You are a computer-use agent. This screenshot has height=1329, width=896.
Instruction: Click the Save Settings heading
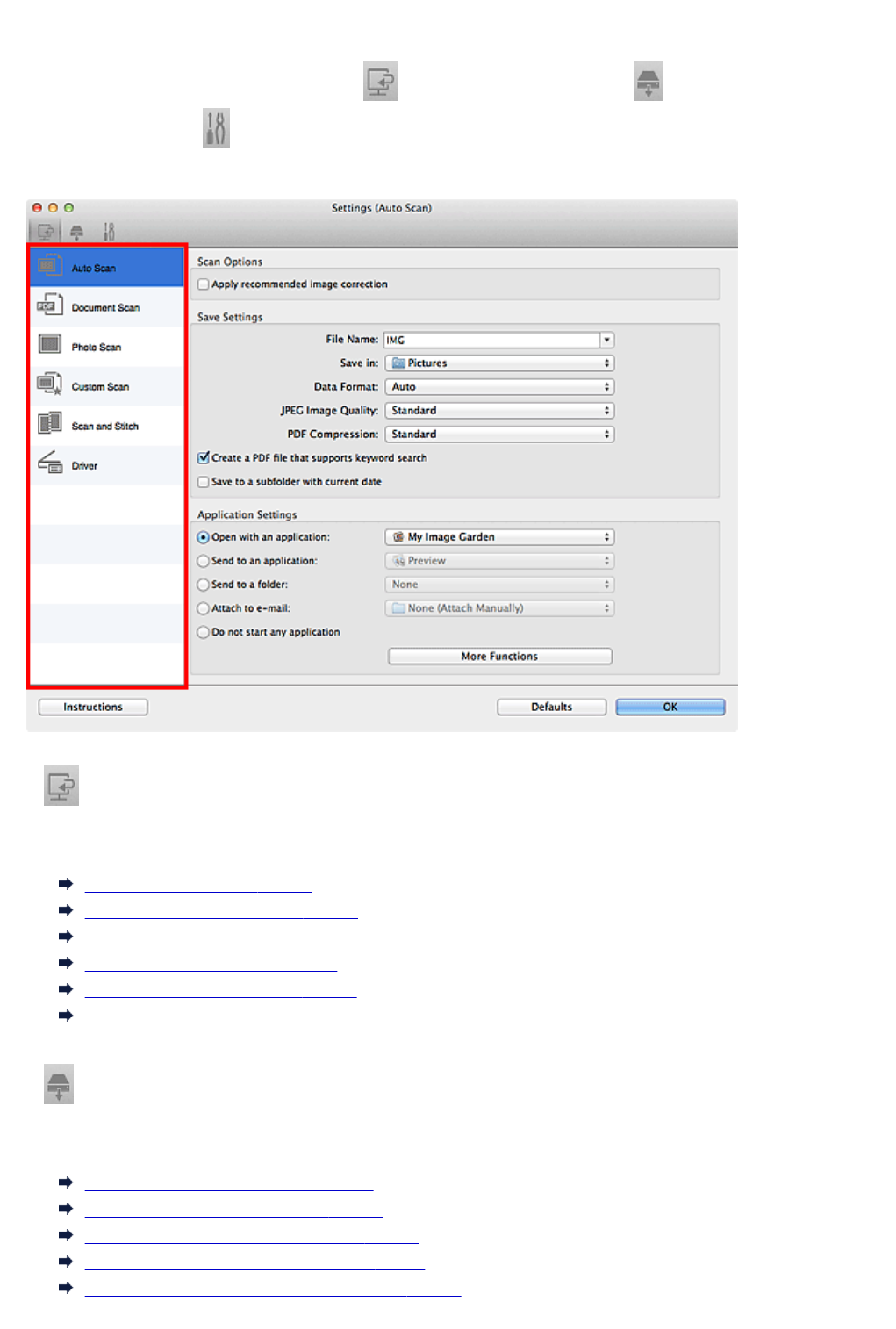(x=230, y=317)
